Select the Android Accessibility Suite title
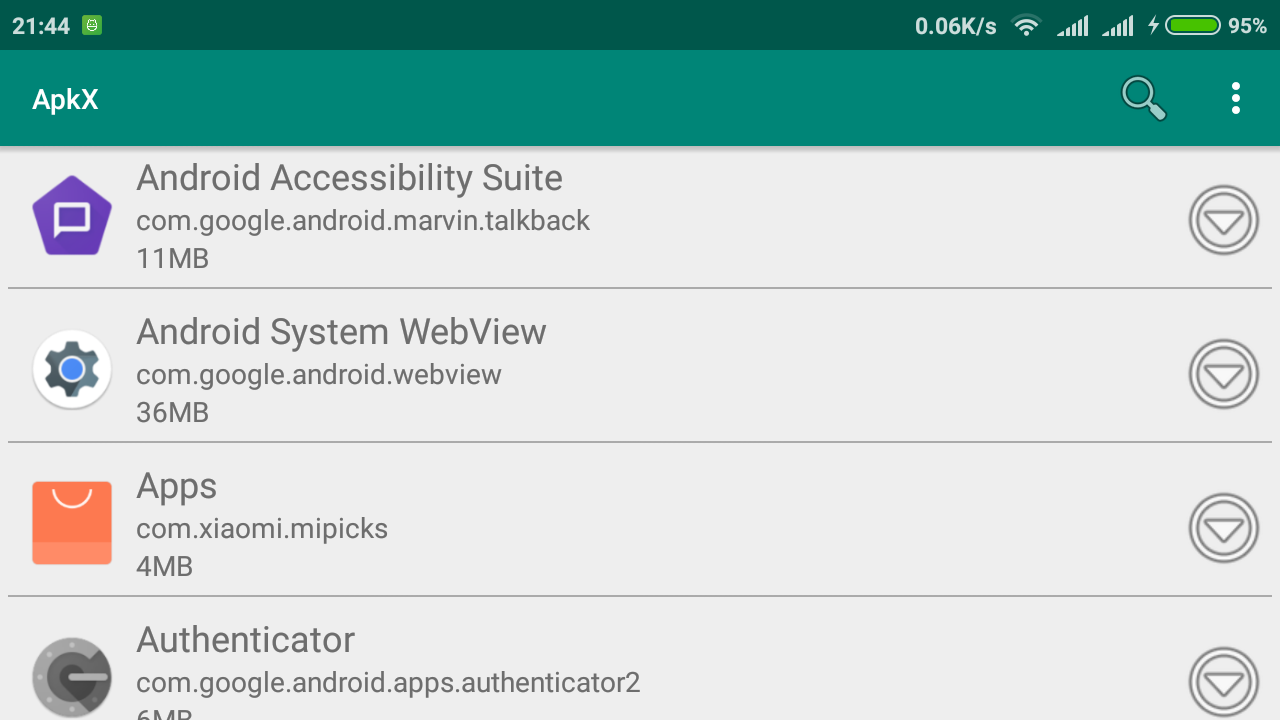Screen dimensions: 1280x720 click(349, 178)
